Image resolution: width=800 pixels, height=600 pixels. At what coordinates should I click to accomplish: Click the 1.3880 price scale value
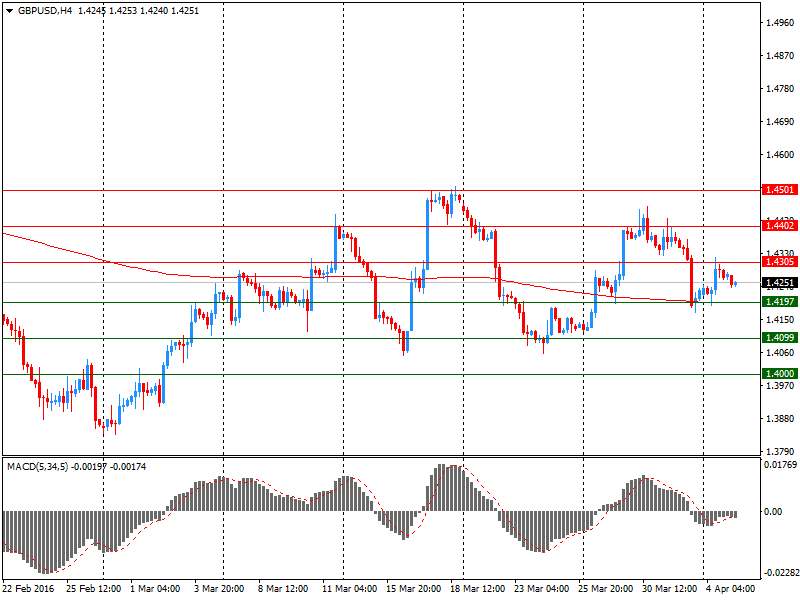pyautogui.click(x=780, y=418)
